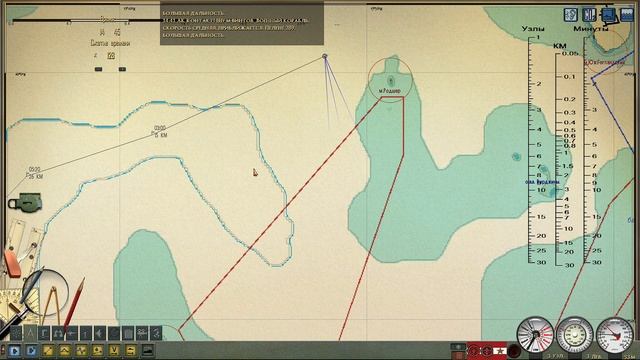Viewport: 640px width, 360px height.
Task: Click the first red circular emblem in red panel
Action: 473,351
